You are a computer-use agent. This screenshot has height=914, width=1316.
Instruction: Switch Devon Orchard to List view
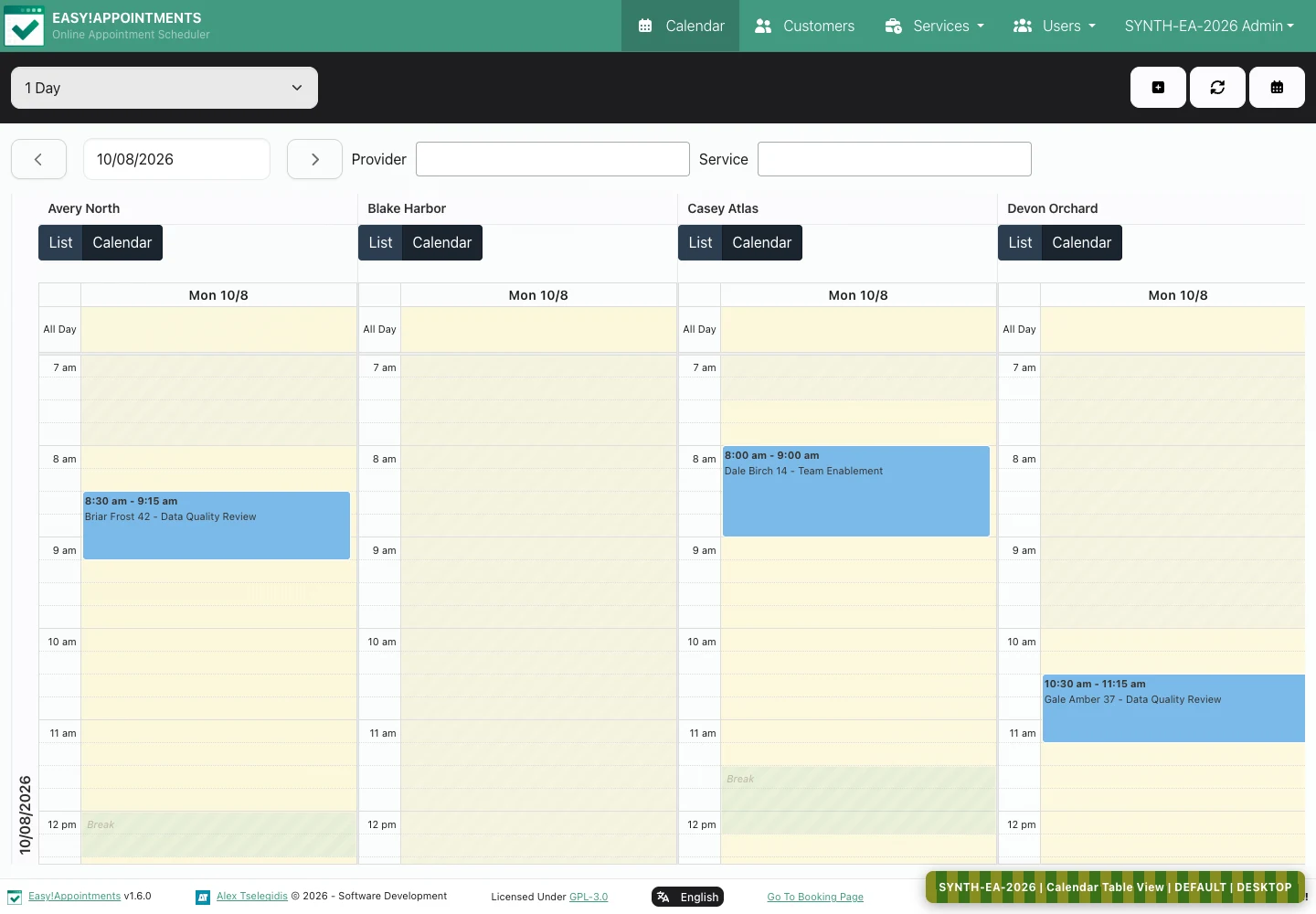(1020, 242)
